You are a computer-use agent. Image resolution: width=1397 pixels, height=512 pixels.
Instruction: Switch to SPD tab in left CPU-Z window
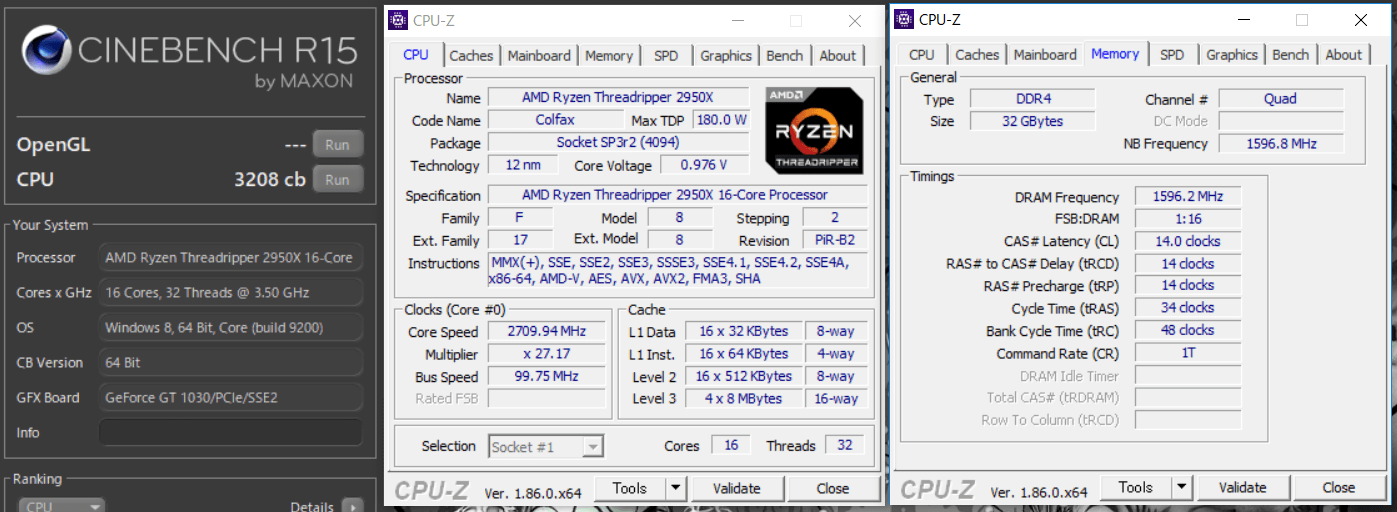(x=666, y=56)
